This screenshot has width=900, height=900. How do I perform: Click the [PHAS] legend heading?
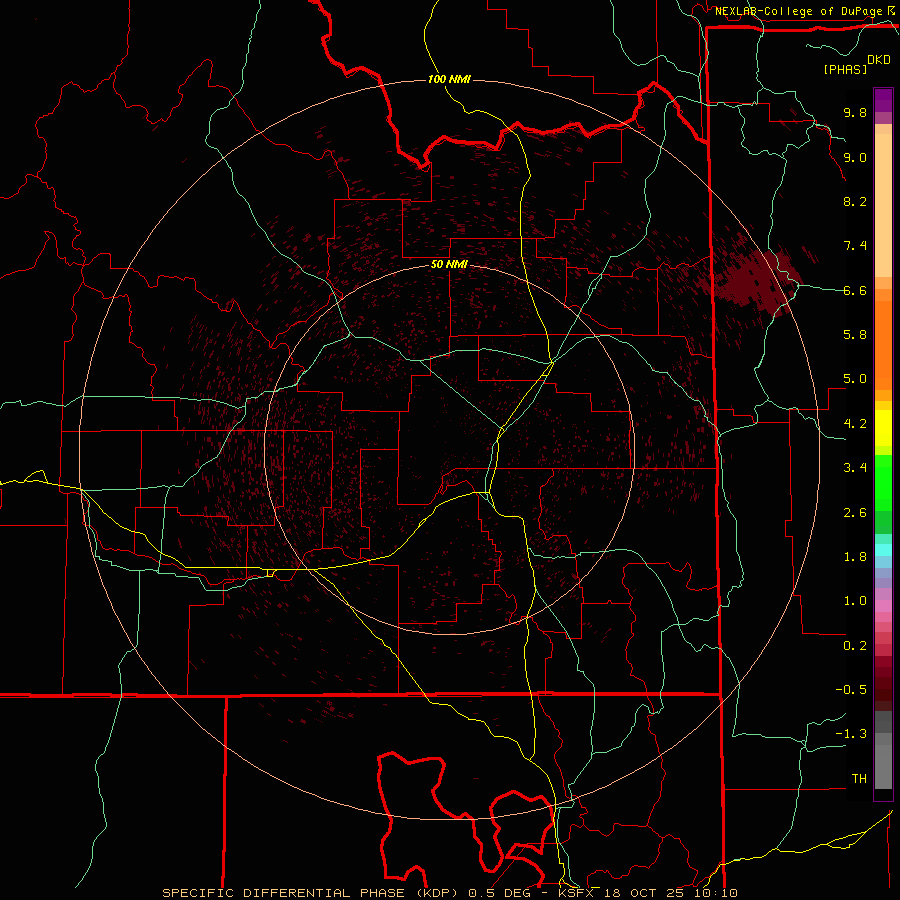click(x=845, y=70)
